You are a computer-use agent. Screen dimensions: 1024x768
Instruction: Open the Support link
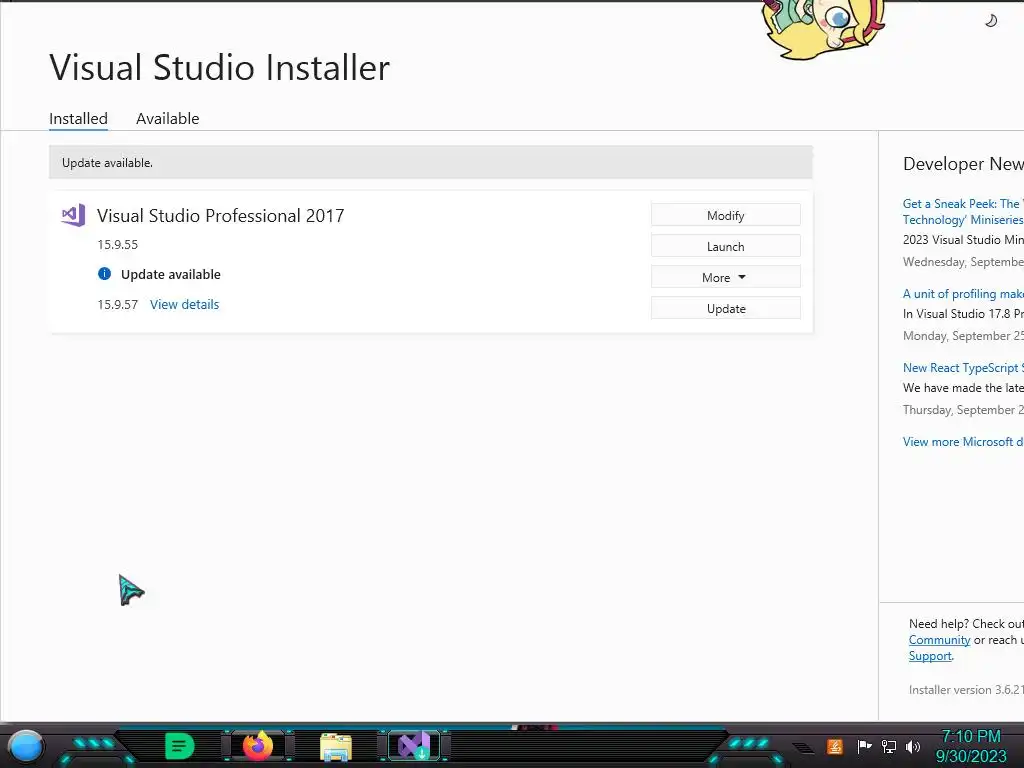[930, 656]
